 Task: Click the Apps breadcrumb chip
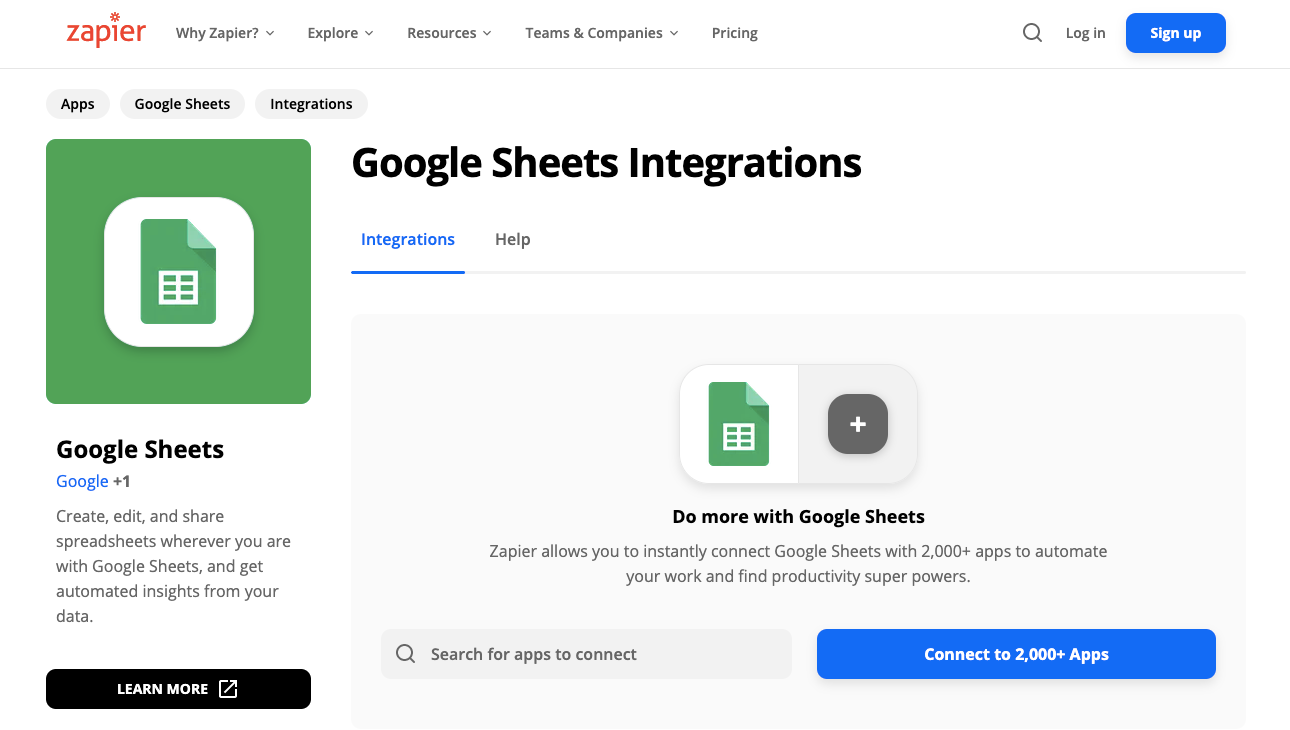click(x=77, y=103)
